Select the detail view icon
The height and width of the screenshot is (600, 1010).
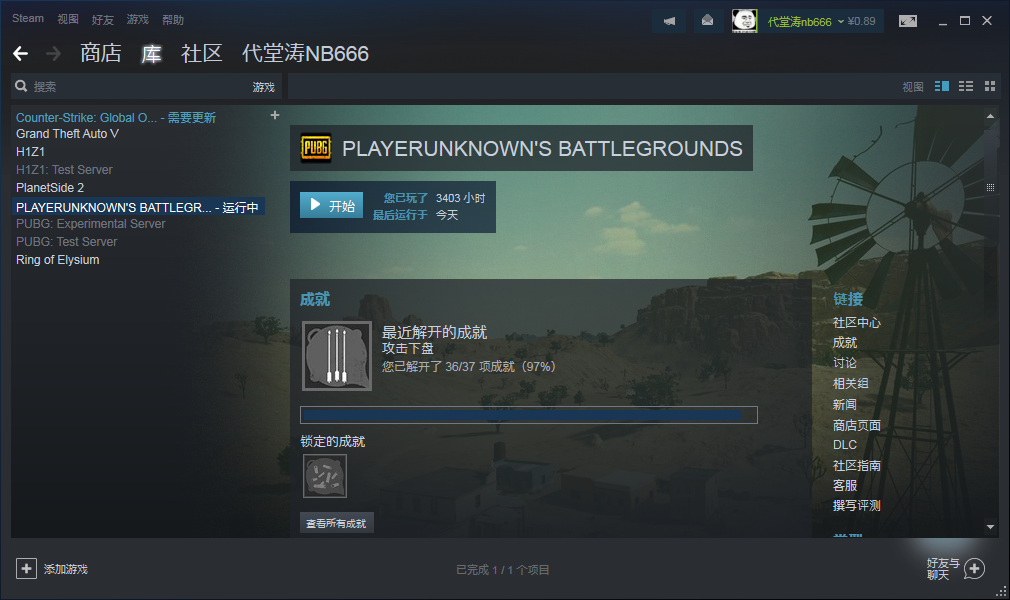pos(942,86)
